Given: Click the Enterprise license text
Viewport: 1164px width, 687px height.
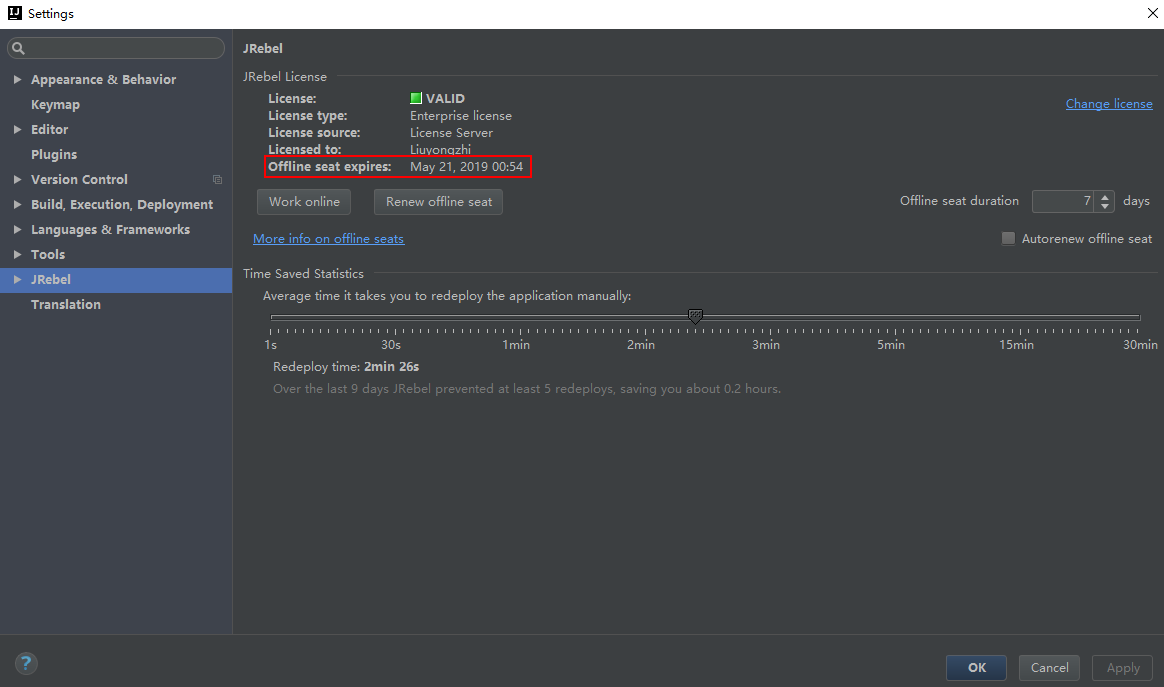Looking at the screenshot, I should [460, 116].
